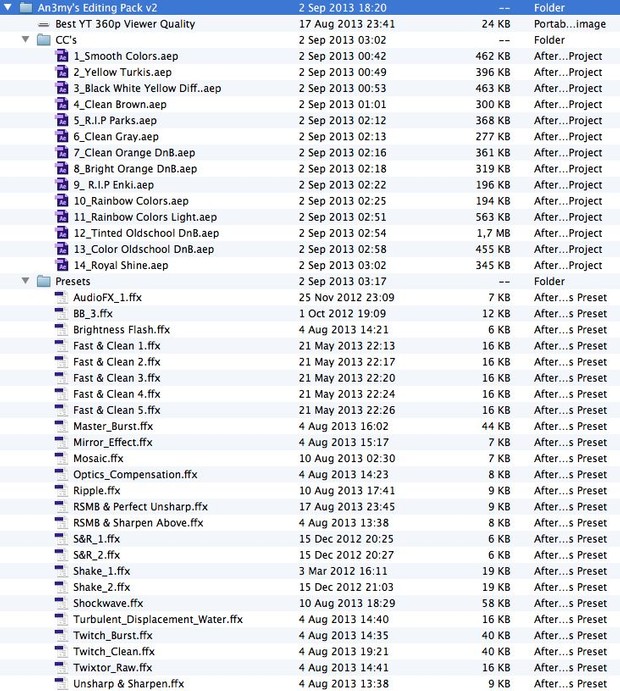The width and height of the screenshot is (620, 691).
Task: Select the file name Fast & Clean 3.ffx
Action: (x=117, y=378)
